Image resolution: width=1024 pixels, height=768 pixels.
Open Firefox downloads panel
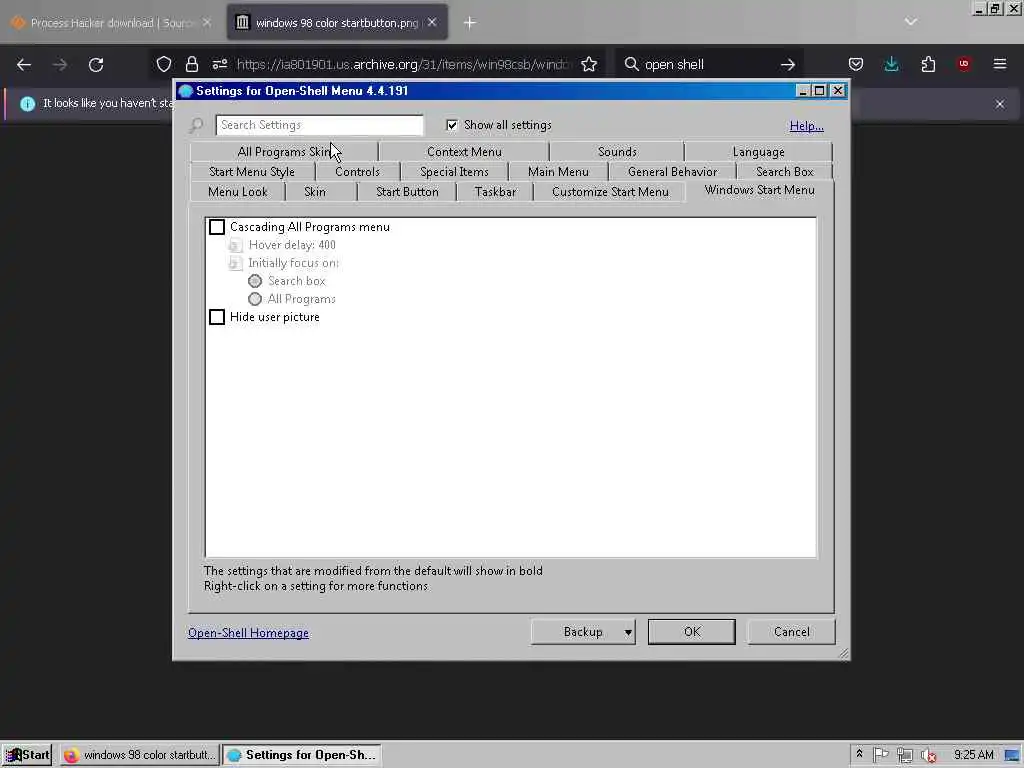pyautogui.click(x=891, y=64)
